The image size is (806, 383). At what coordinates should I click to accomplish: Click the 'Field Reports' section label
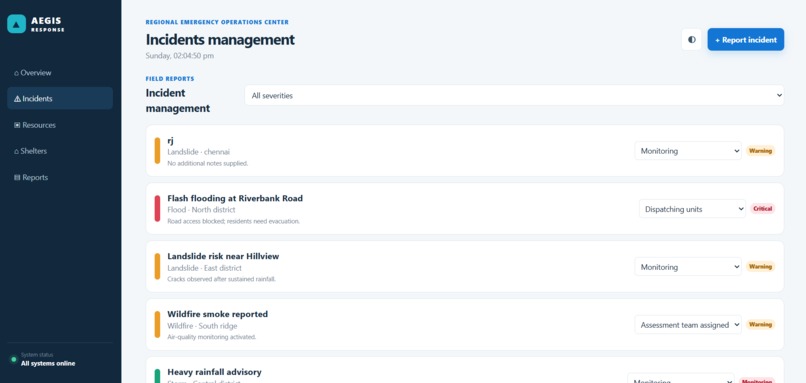click(x=170, y=79)
